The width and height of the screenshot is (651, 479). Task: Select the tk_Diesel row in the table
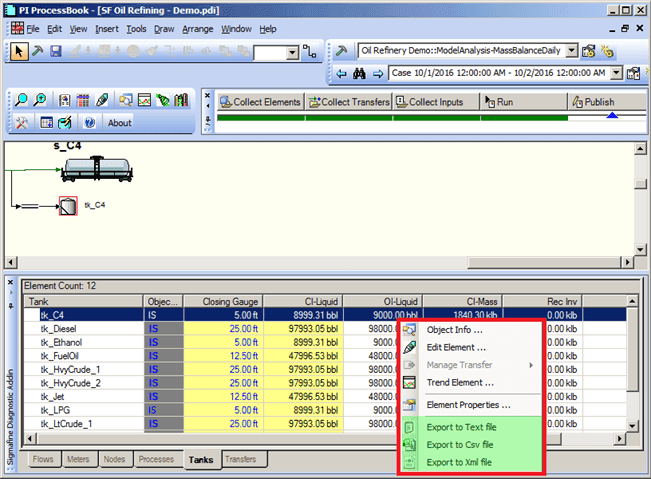click(325, 329)
